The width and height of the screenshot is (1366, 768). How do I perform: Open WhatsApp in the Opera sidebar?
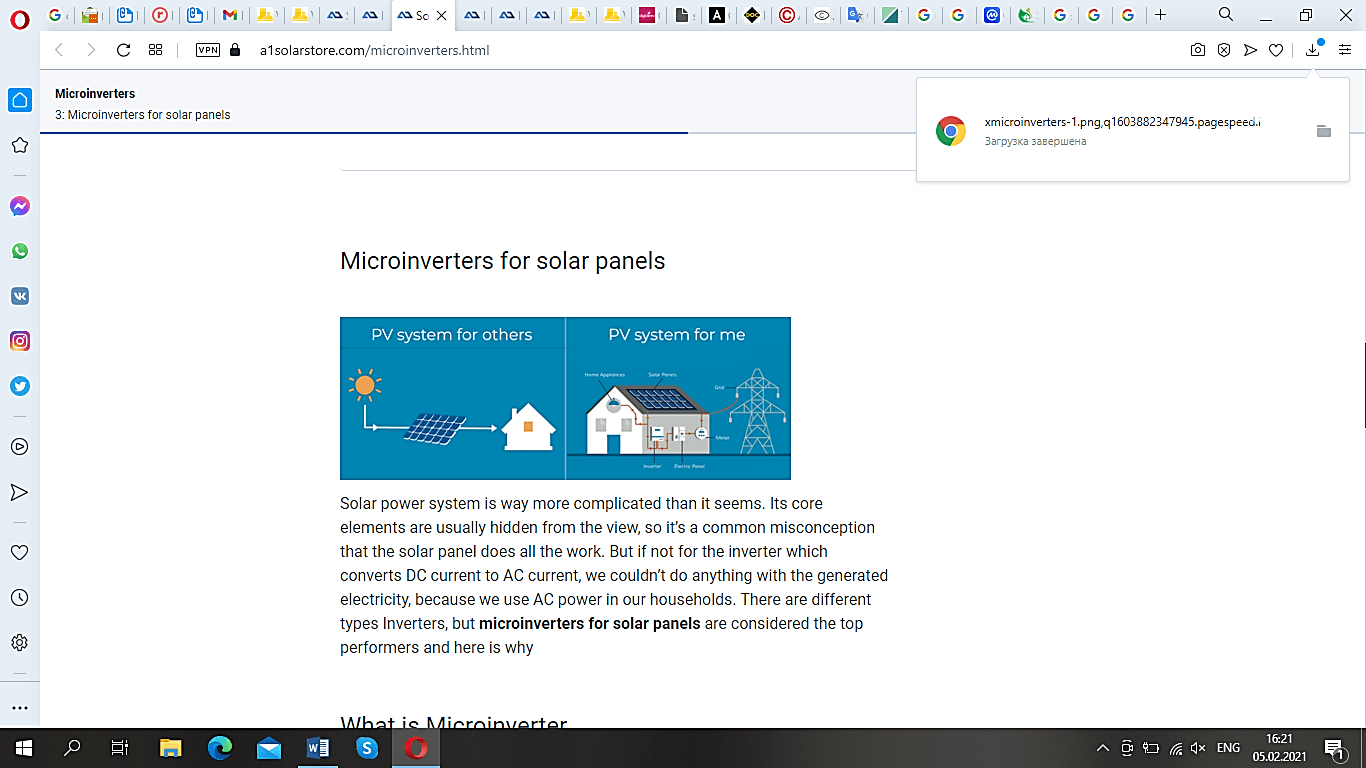pyautogui.click(x=19, y=251)
